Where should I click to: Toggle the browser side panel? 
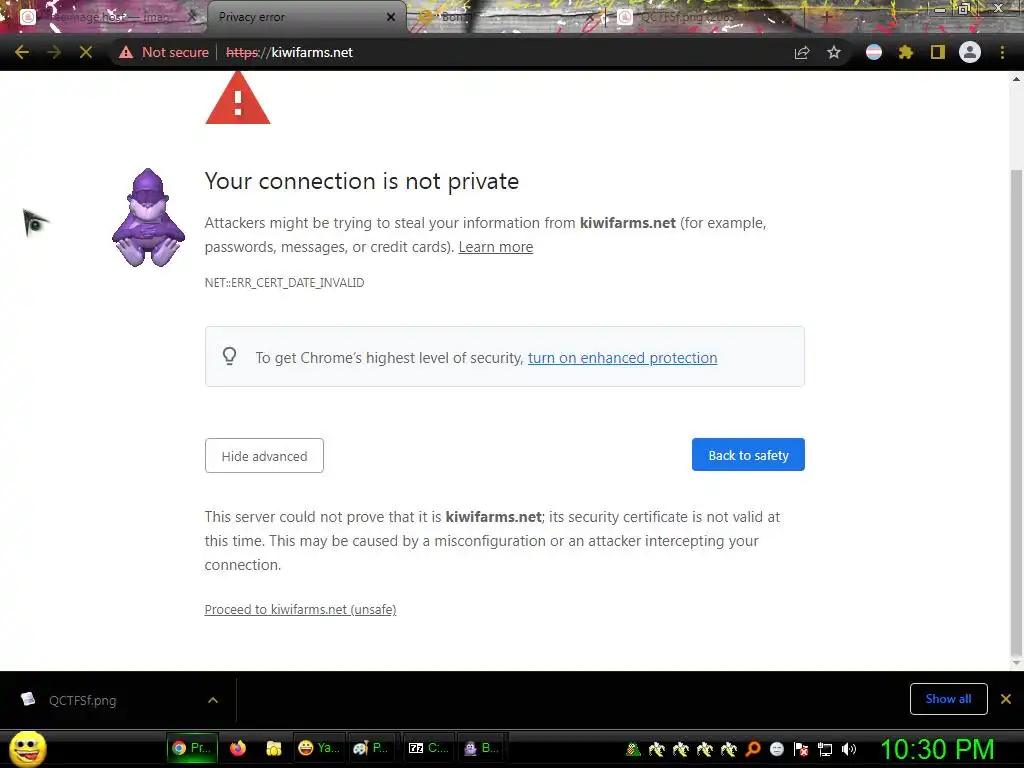pyautogui.click(x=938, y=52)
